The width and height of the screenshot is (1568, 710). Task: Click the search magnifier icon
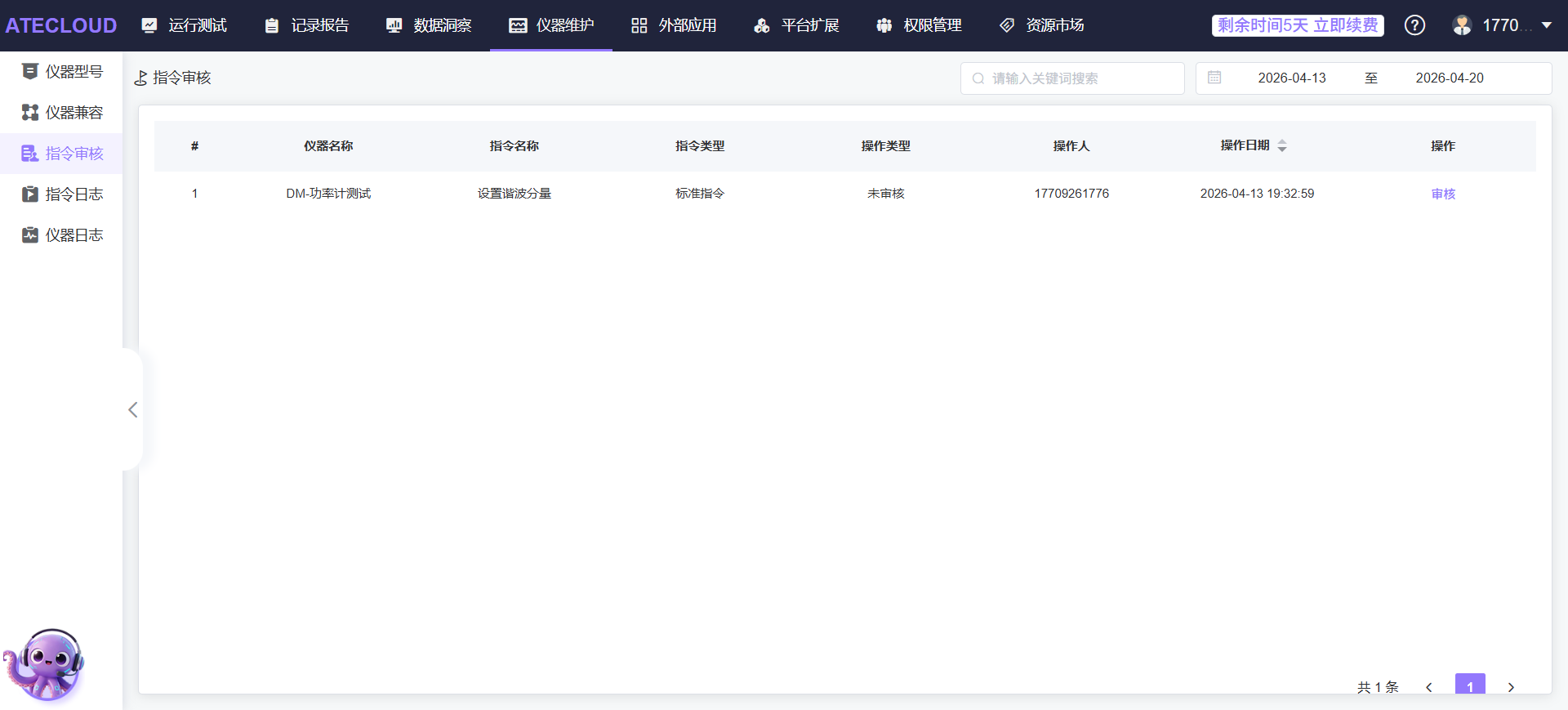click(x=978, y=78)
